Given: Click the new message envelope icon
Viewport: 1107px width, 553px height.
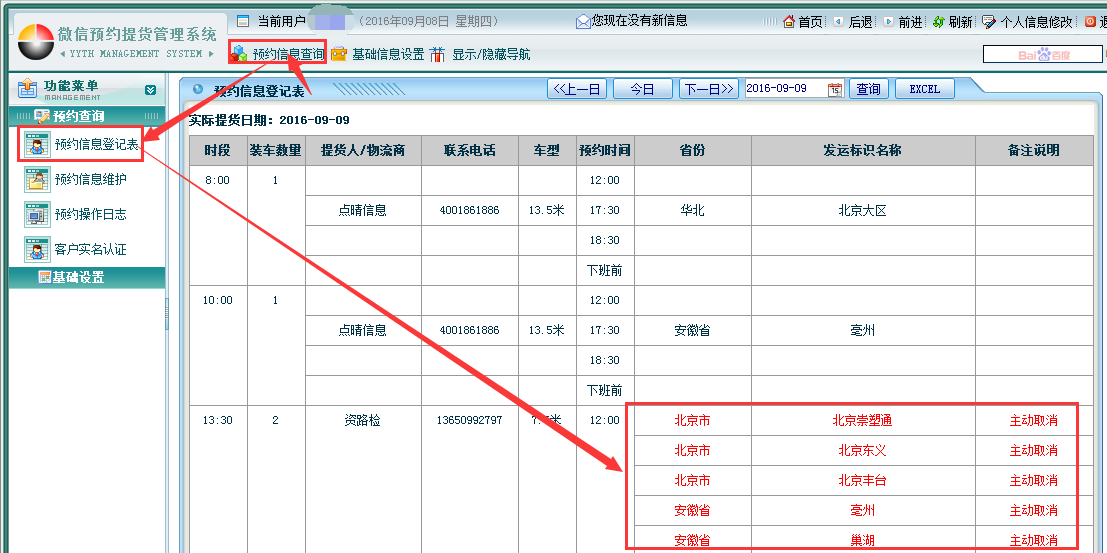Looking at the screenshot, I should pyautogui.click(x=583, y=21).
